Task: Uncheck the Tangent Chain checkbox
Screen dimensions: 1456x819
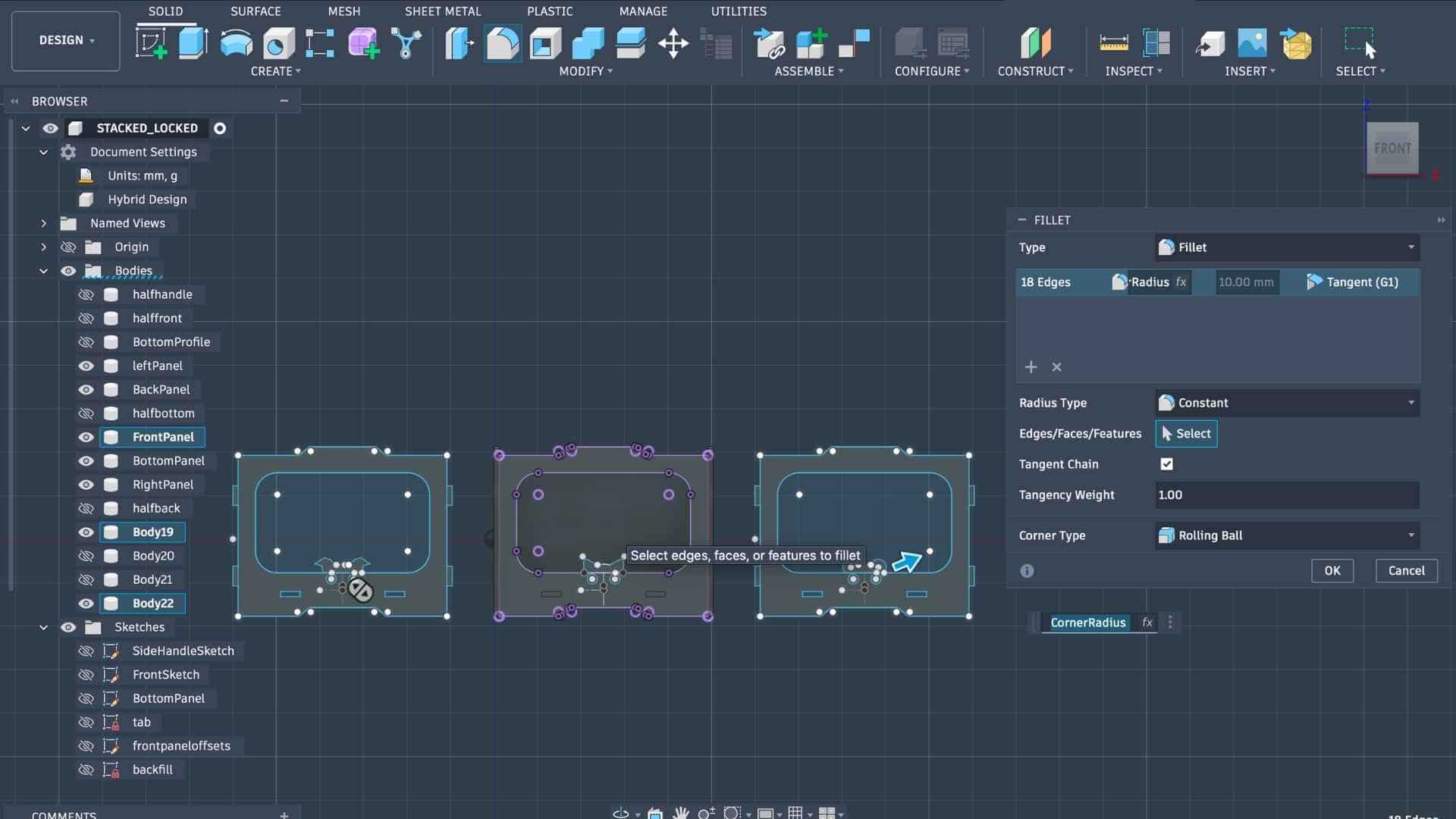Action: [1166, 464]
